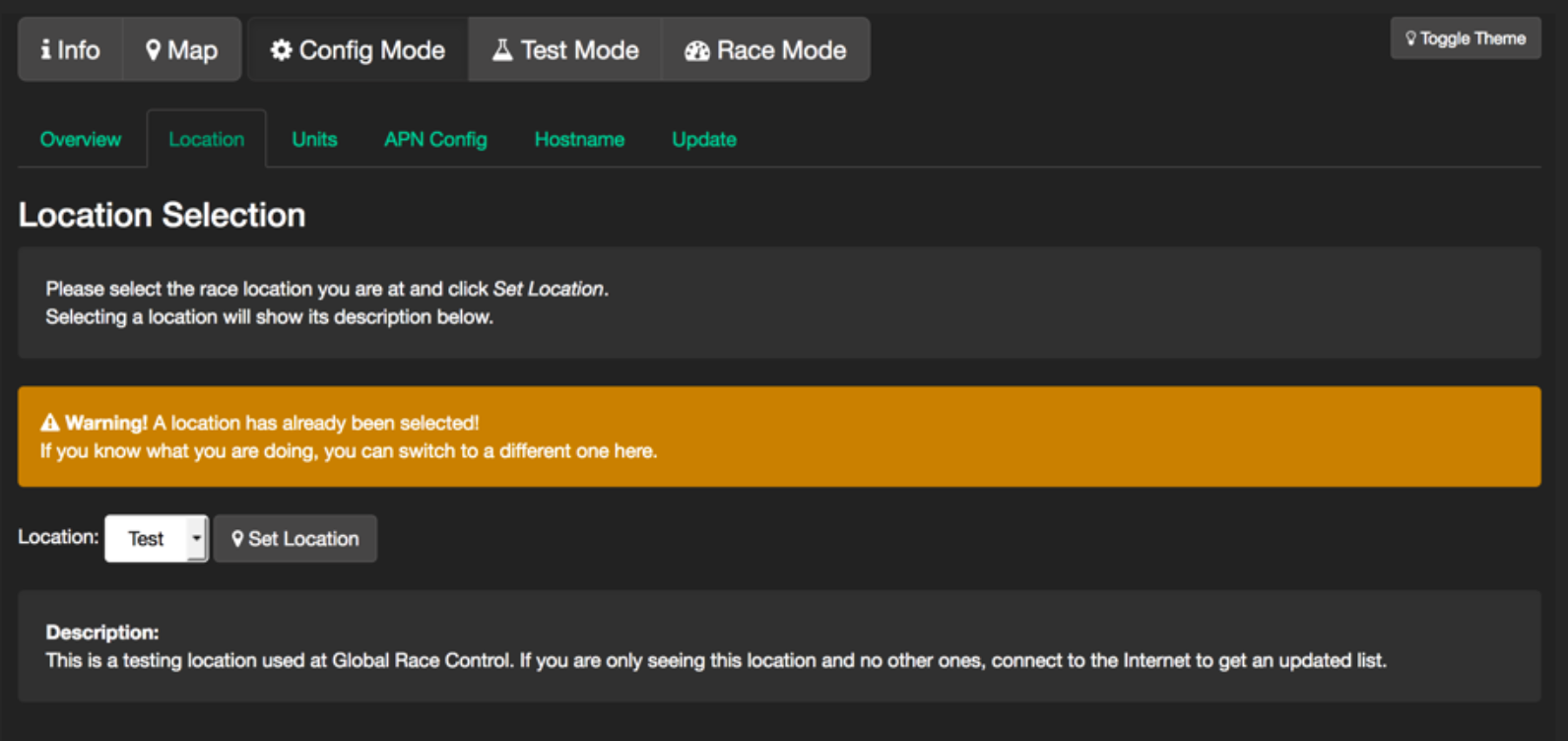Expand the Location dropdown arrow
The width and height of the screenshot is (1568, 741).
tap(197, 538)
